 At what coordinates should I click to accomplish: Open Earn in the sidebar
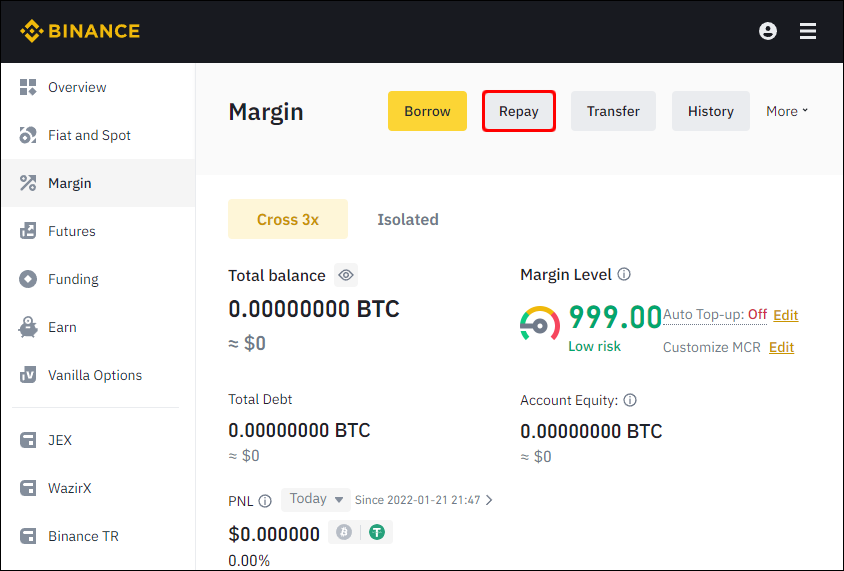pyautogui.click(x=99, y=327)
